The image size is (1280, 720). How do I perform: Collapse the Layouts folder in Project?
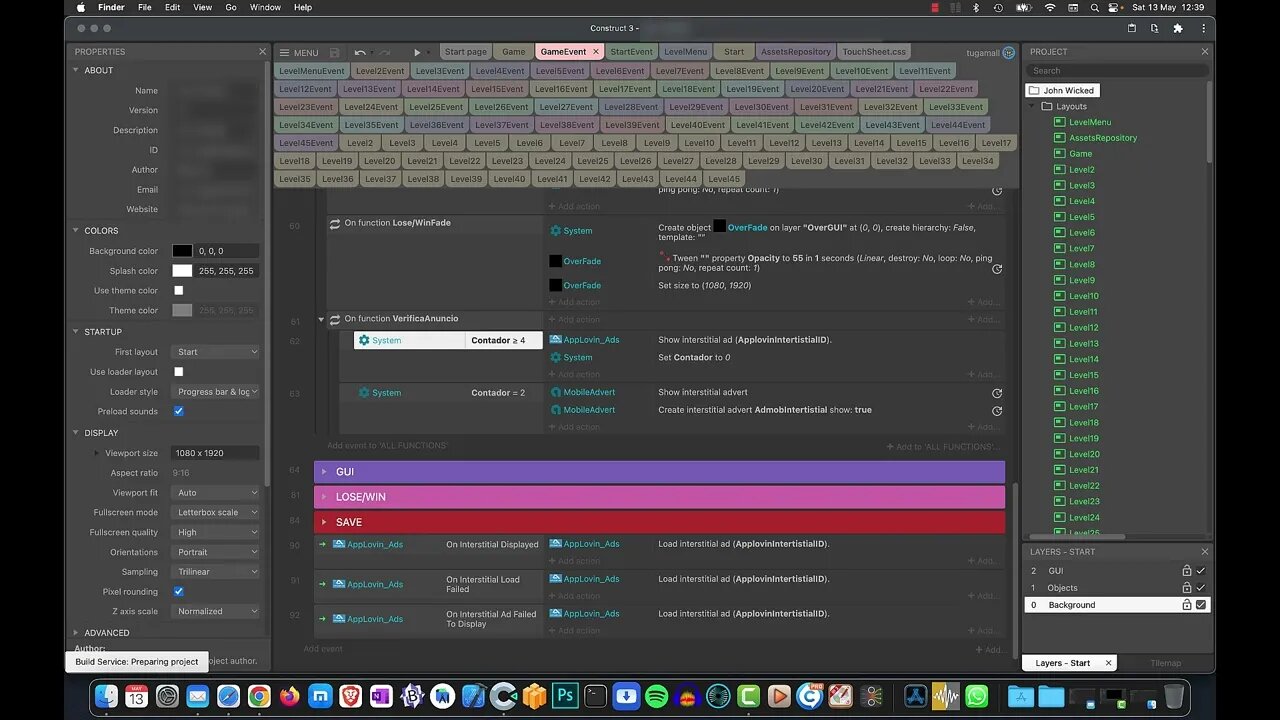[x=1034, y=106]
